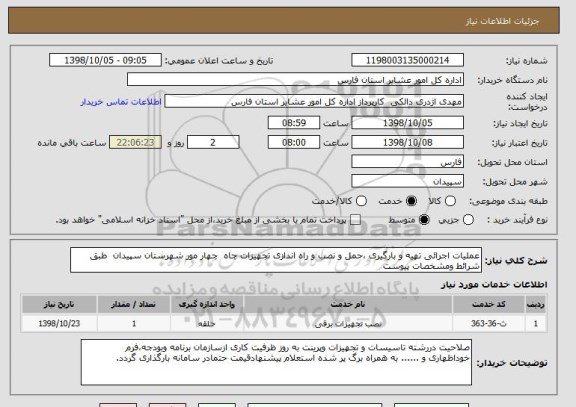
Task: Click the service name cell نصب تجهیزات برقی
Action: click(x=348, y=324)
